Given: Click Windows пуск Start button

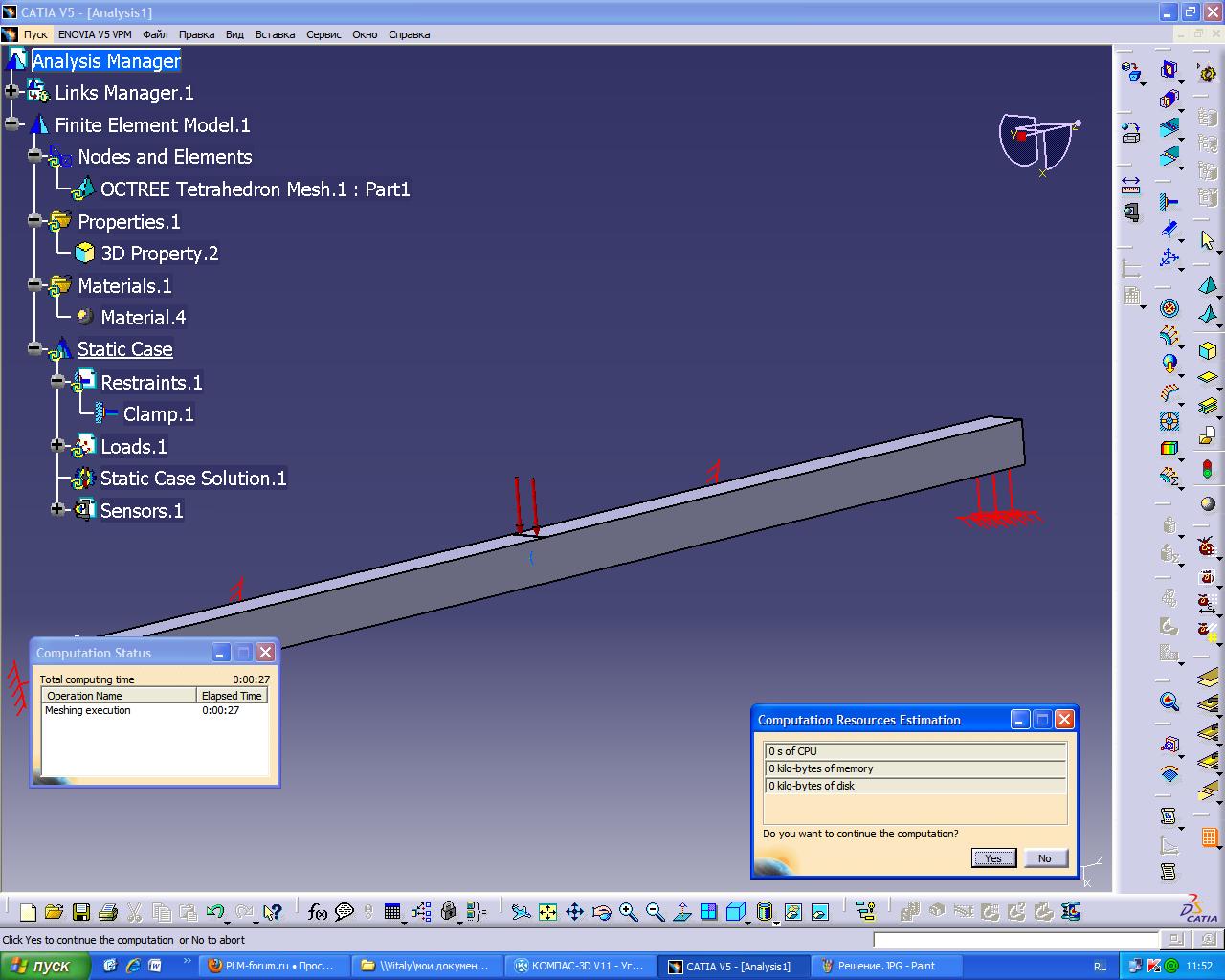Looking at the screenshot, I should point(44,966).
